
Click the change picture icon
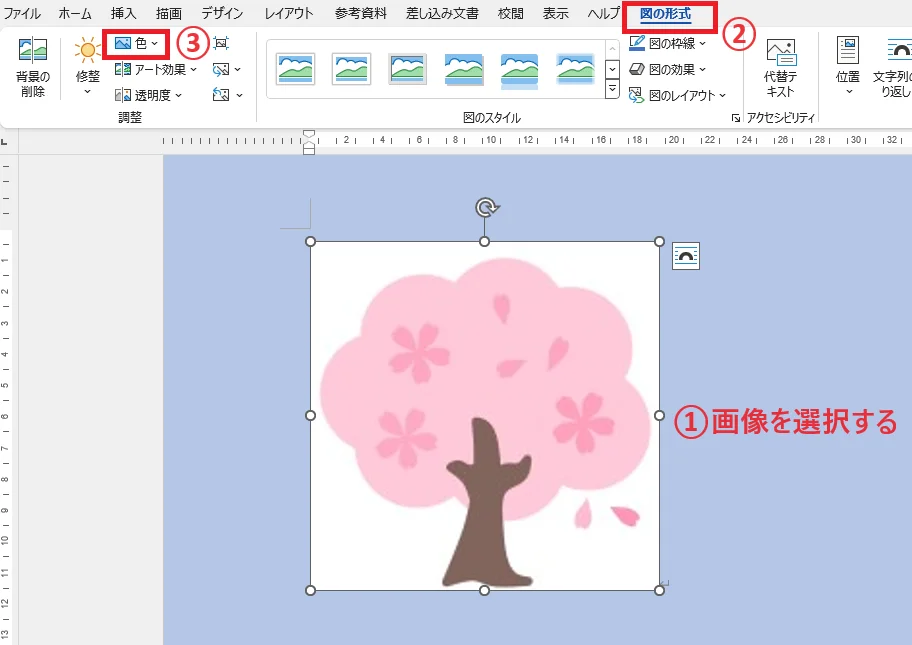tap(221, 70)
